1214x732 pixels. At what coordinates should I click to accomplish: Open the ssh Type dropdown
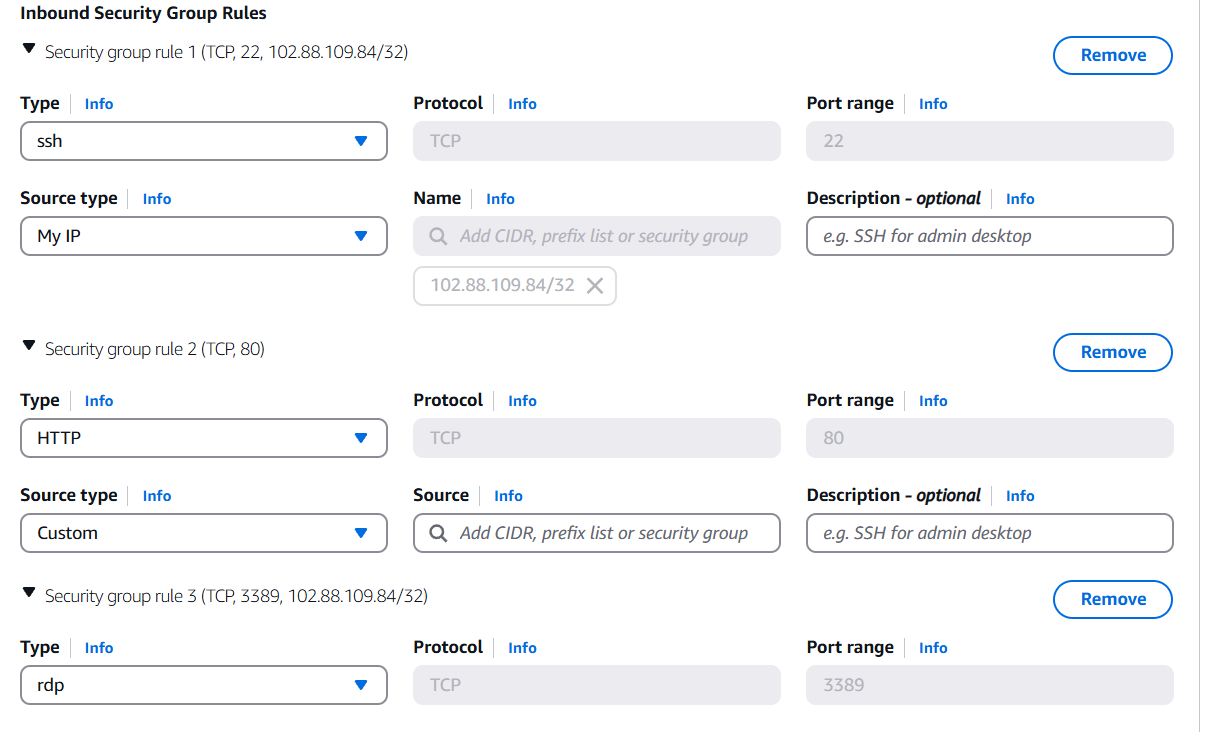tap(204, 141)
